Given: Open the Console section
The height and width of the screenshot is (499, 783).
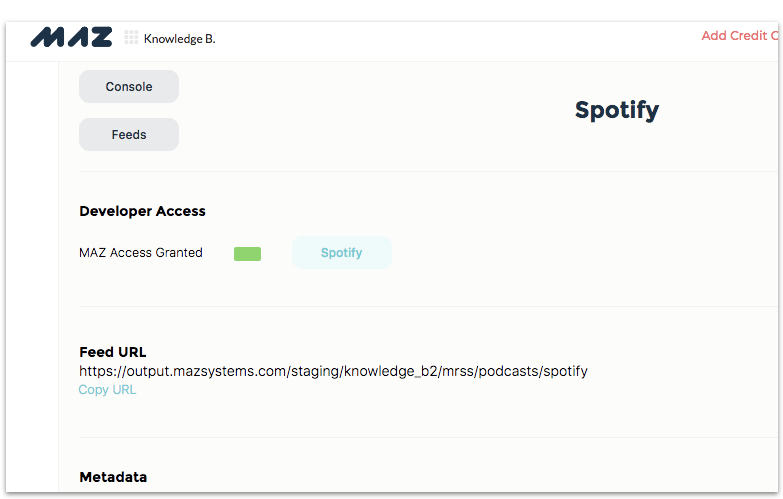Looking at the screenshot, I should (x=129, y=86).
